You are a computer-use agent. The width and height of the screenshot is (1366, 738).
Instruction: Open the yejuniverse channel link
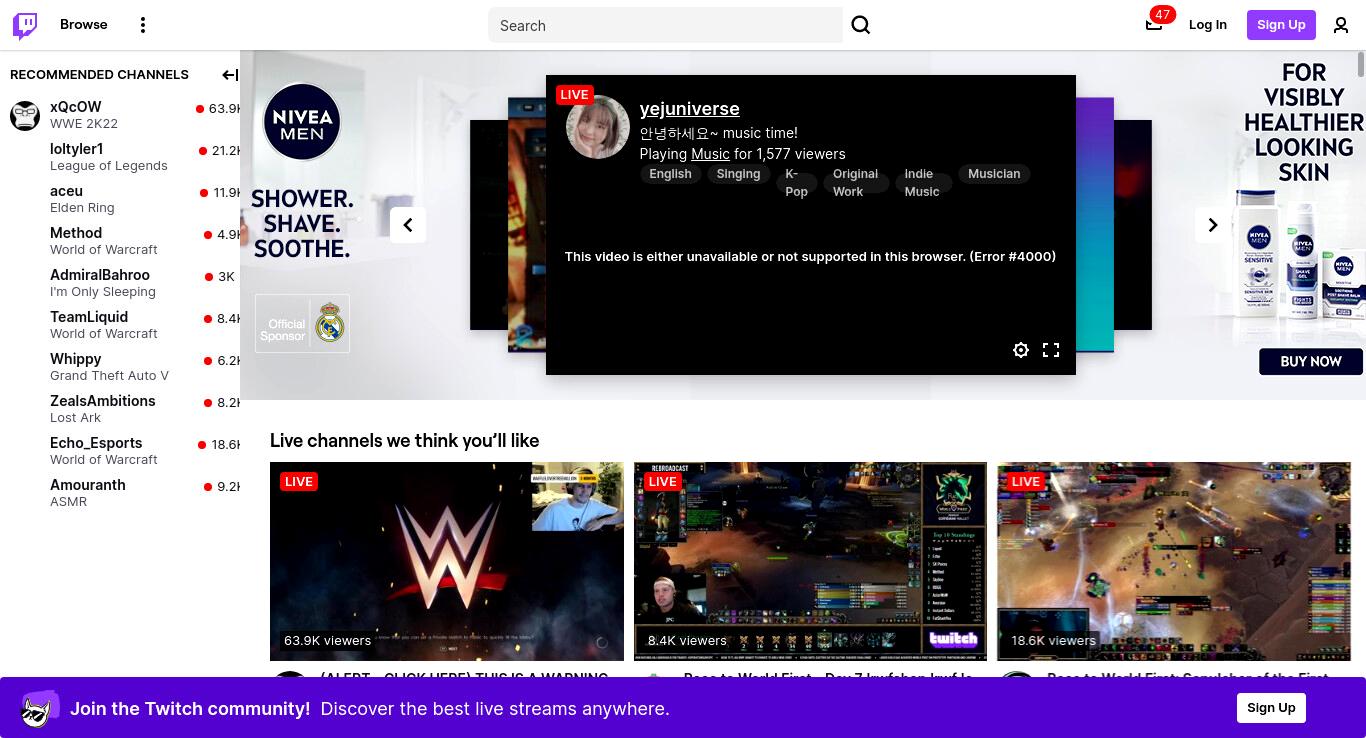coord(690,109)
